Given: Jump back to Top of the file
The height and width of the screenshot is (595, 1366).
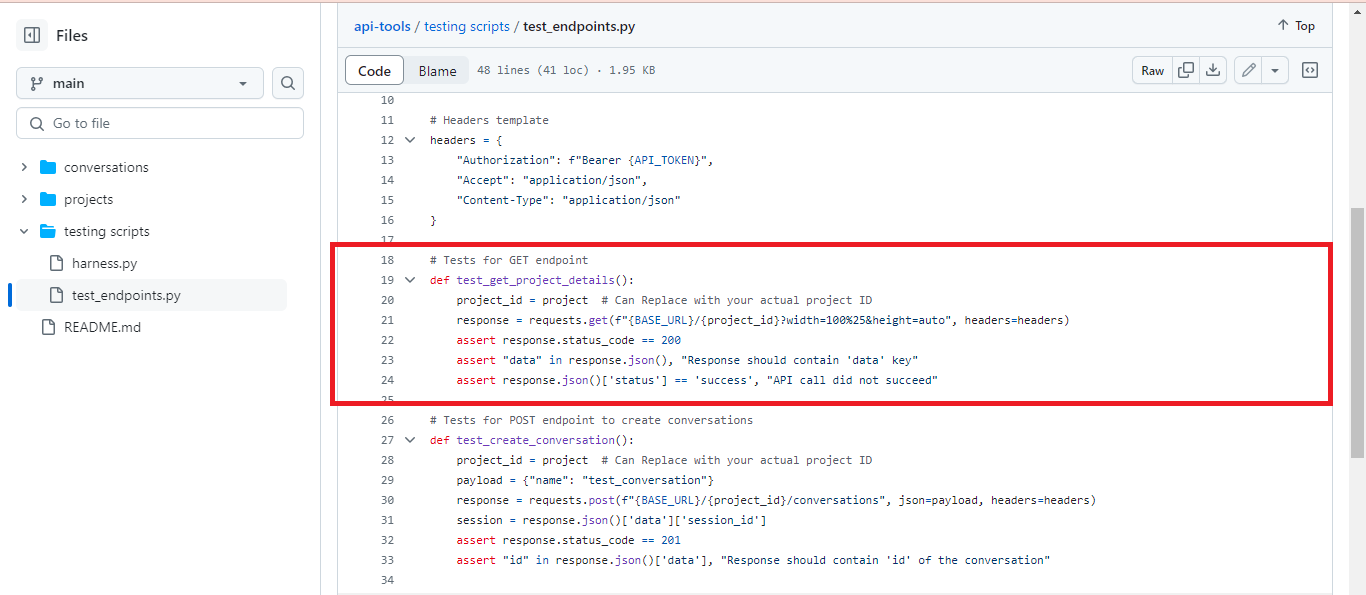Looking at the screenshot, I should [1295, 25].
